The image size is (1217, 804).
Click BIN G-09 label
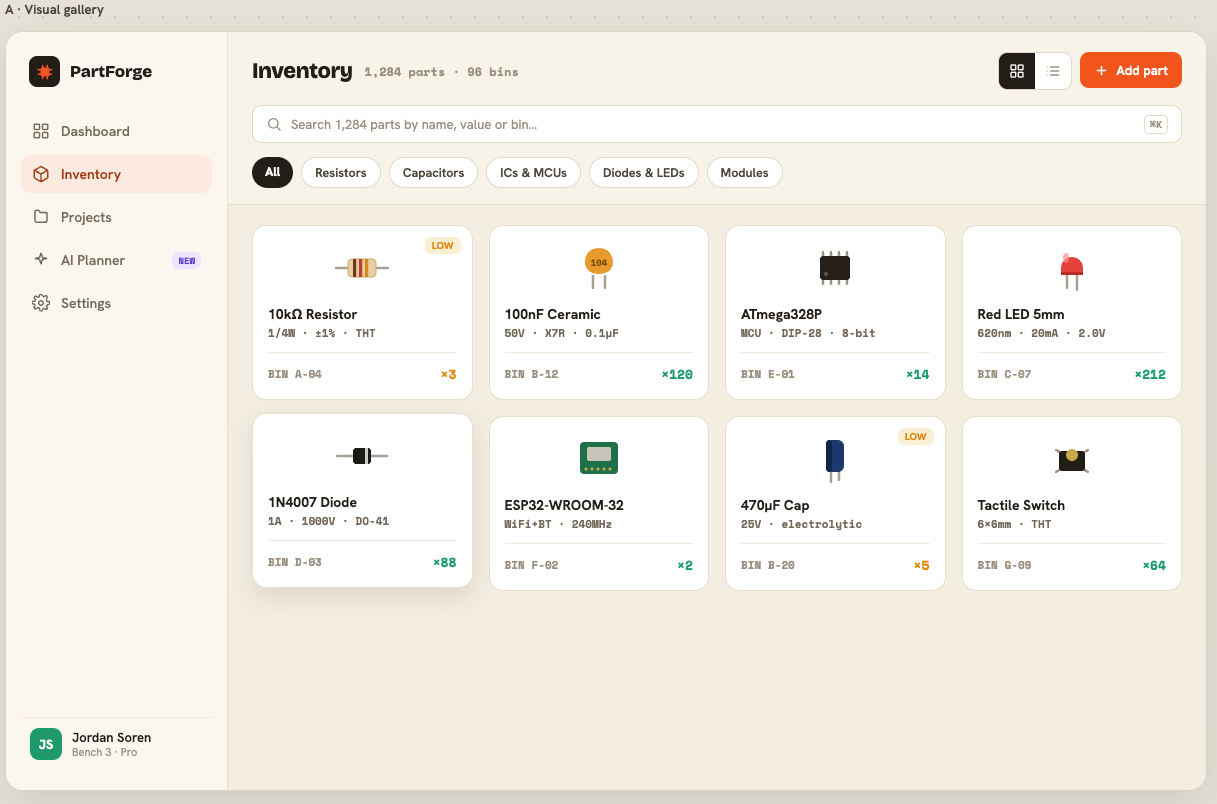pyautogui.click(x=1004, y=565)
